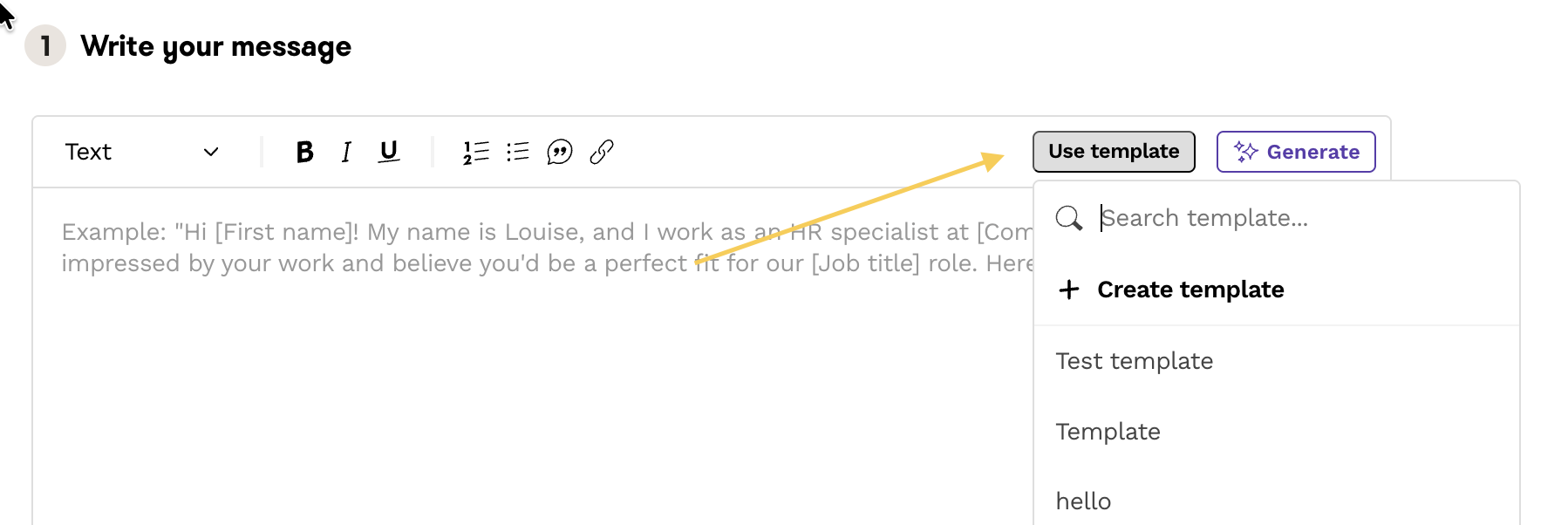Screen dimensions: 1568x525
Task: Focus the Search template field
Action: pyautogui.click(x=1291, y=218)
